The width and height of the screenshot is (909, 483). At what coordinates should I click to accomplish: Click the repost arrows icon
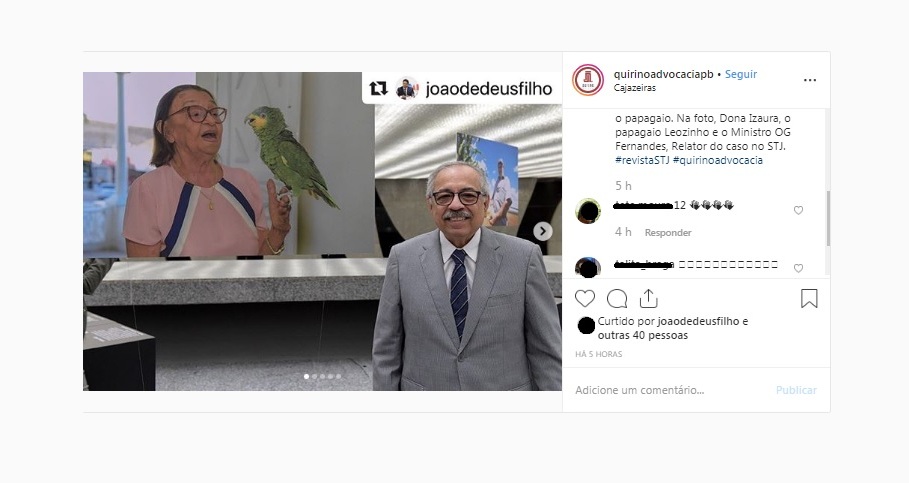[378, 88]
